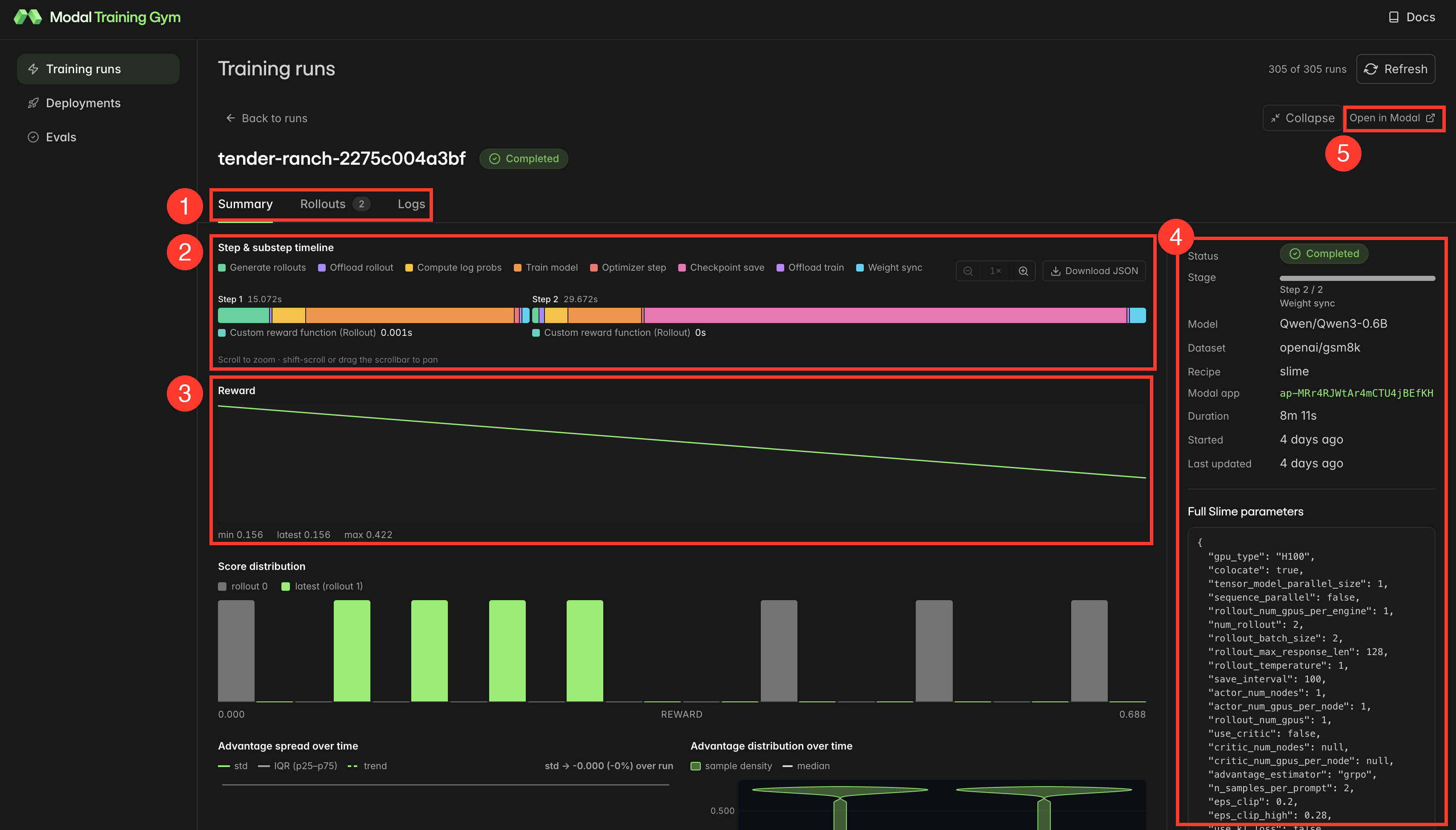This screenshot has height=830, width=1456.
Task: Click Model value Qwen/Qwen3-0.6B
Action: (1333, 324)
